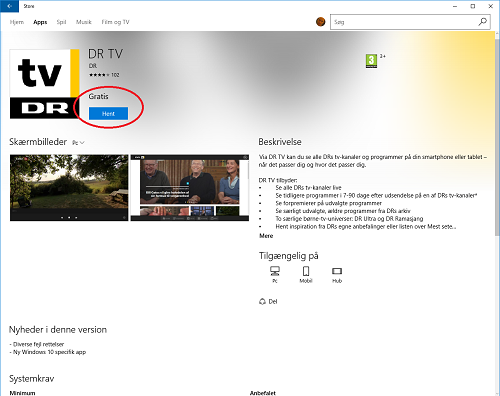Click the Del share icon

[x=262, y=301]
